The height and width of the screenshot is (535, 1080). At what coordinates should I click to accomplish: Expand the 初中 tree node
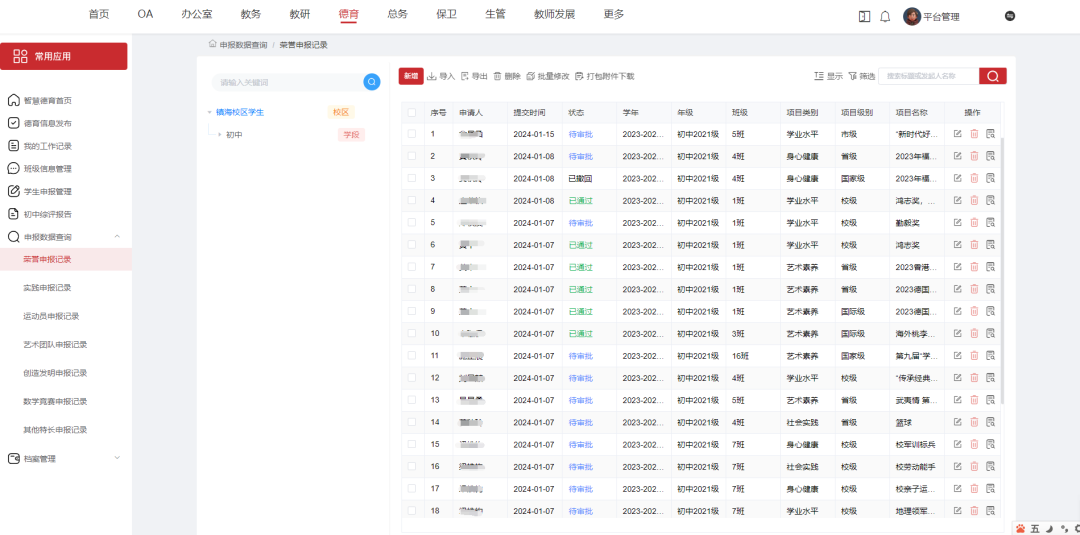(x=219, y=134)
